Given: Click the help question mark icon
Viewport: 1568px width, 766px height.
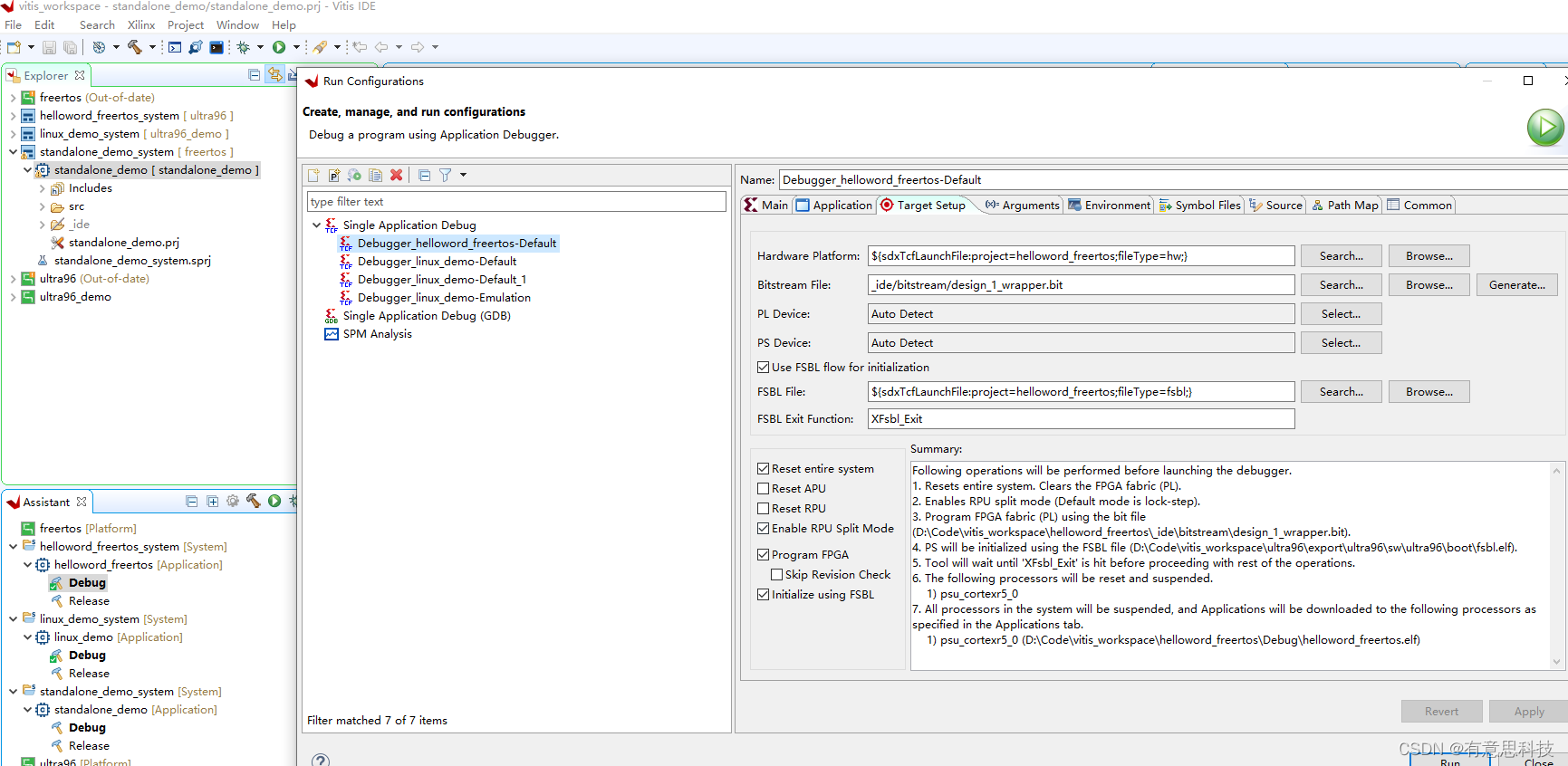Looking at the screenshot, I should tap(321, 761).
